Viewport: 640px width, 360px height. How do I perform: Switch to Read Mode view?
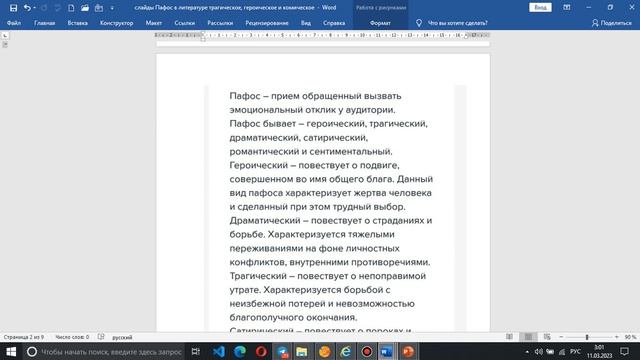509,337
